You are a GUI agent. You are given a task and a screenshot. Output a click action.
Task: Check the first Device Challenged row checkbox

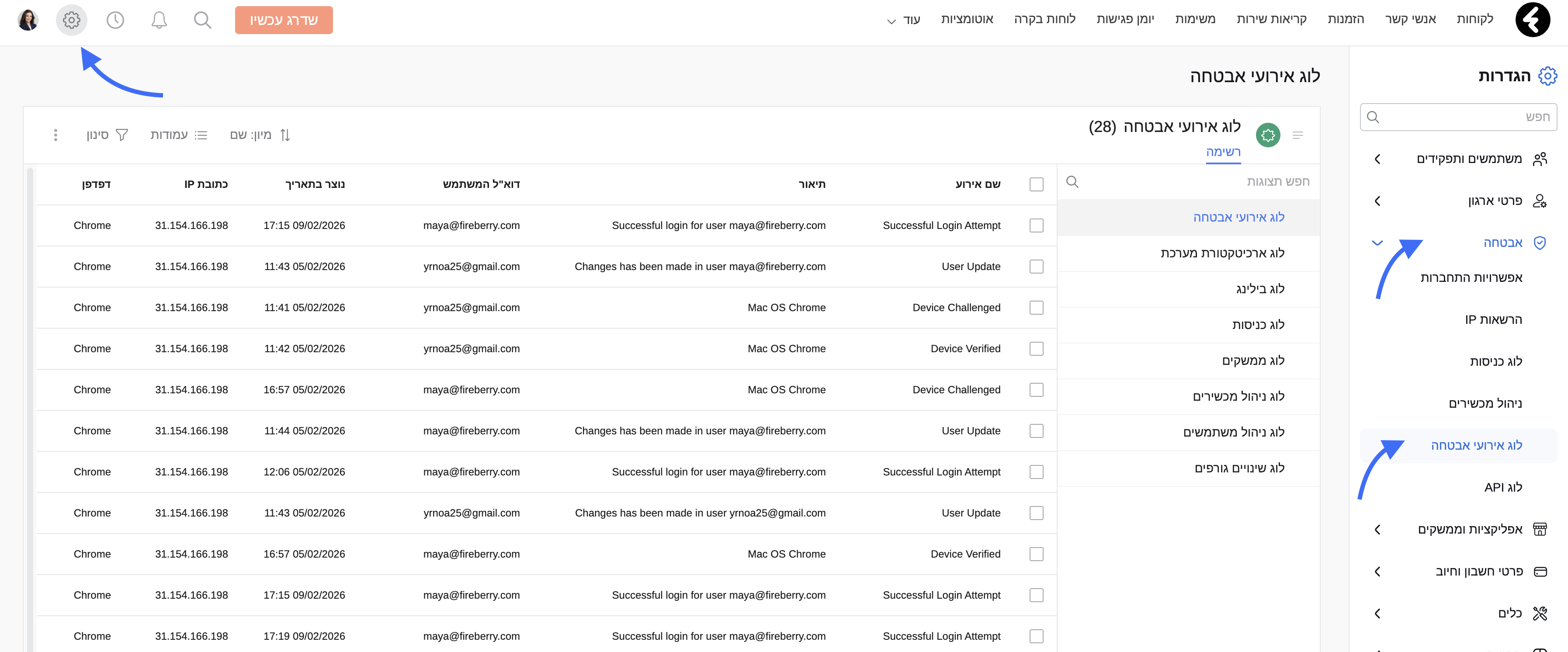pyautogui.click(x=1036, y=308)
